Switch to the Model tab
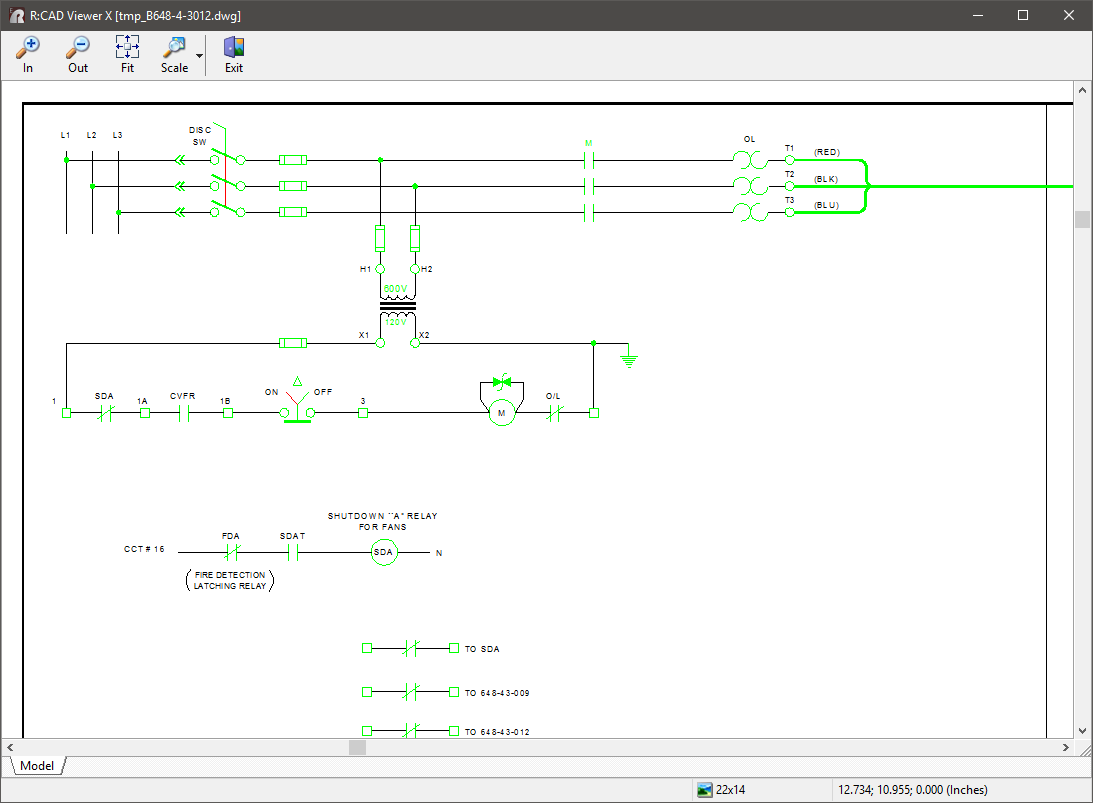Image resolution: width=1093 pixels, height=803 pixels. pos(37,766)
